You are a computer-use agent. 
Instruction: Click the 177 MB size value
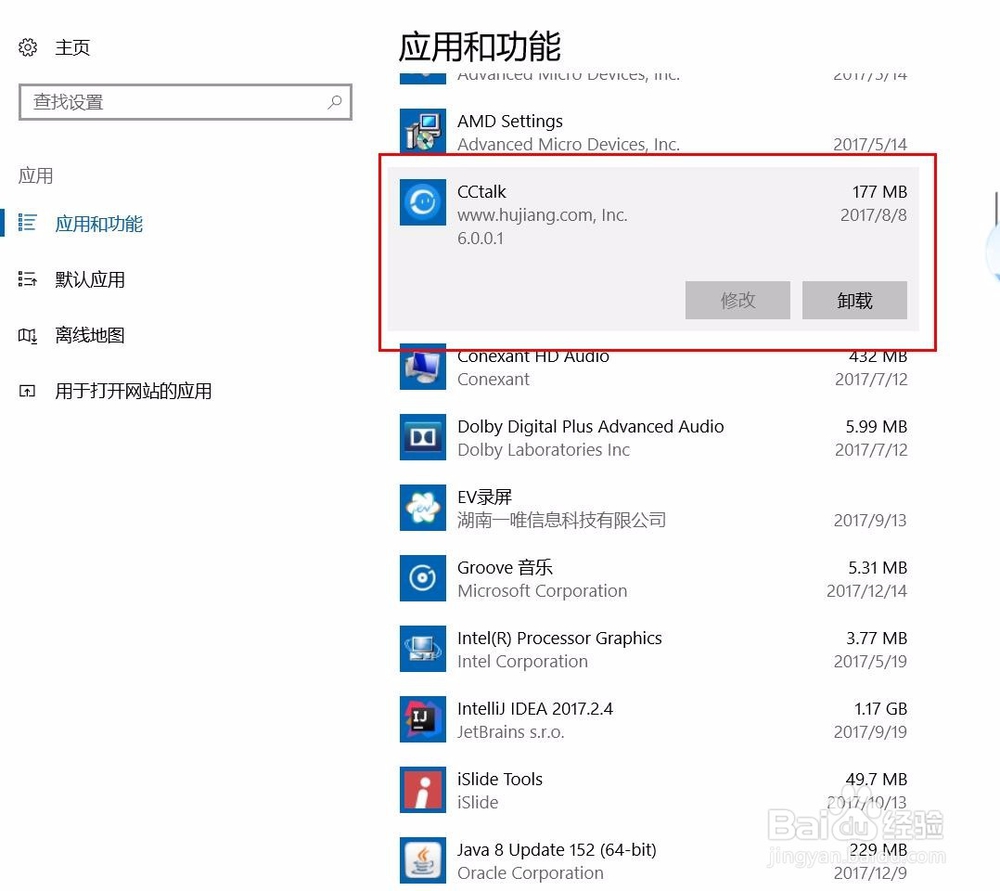[879, 191]
